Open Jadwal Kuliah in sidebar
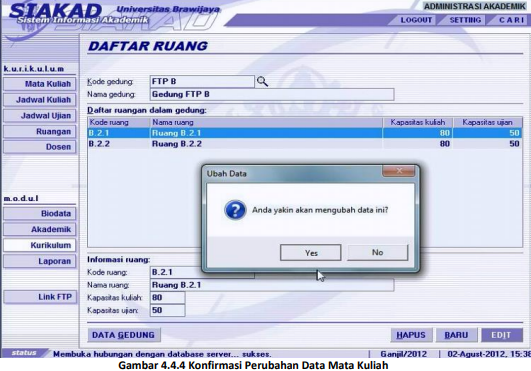531x371 pixels. click(40, 100)
